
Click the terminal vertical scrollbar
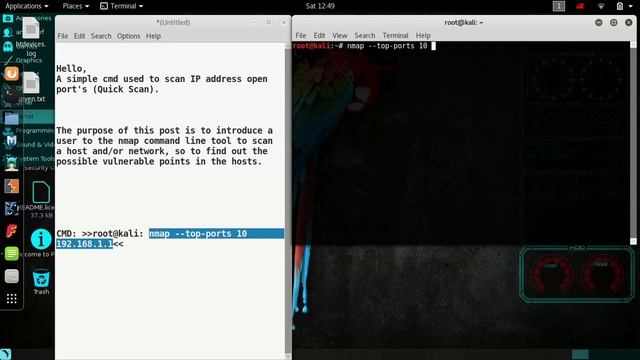(633, 143)
